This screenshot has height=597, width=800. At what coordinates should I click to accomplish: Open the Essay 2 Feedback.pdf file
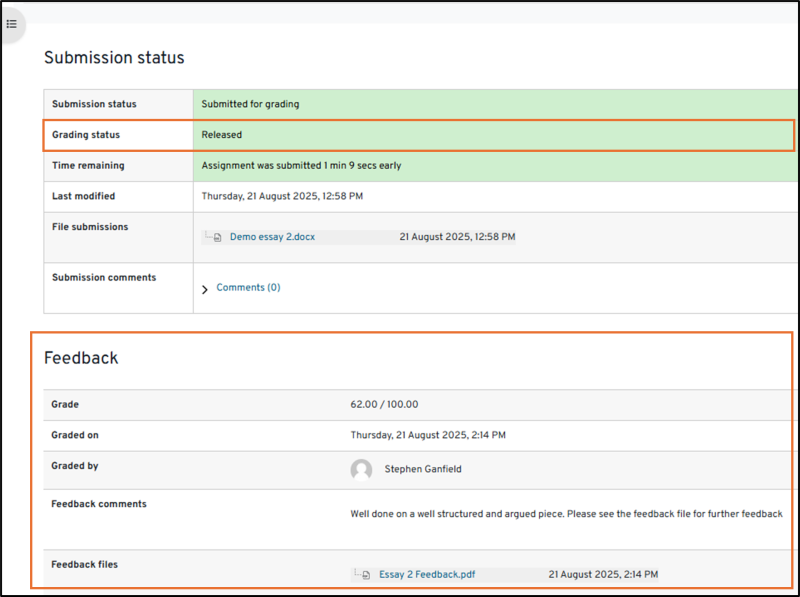(426, 575)
